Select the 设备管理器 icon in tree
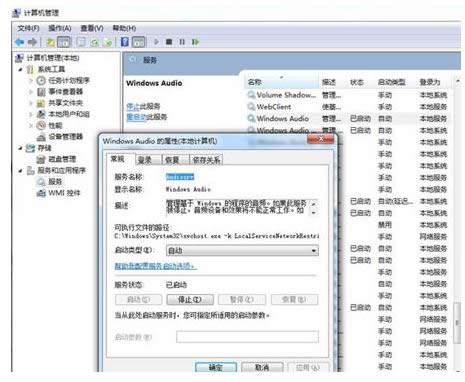The image size is (465, 382). [41, 137]
